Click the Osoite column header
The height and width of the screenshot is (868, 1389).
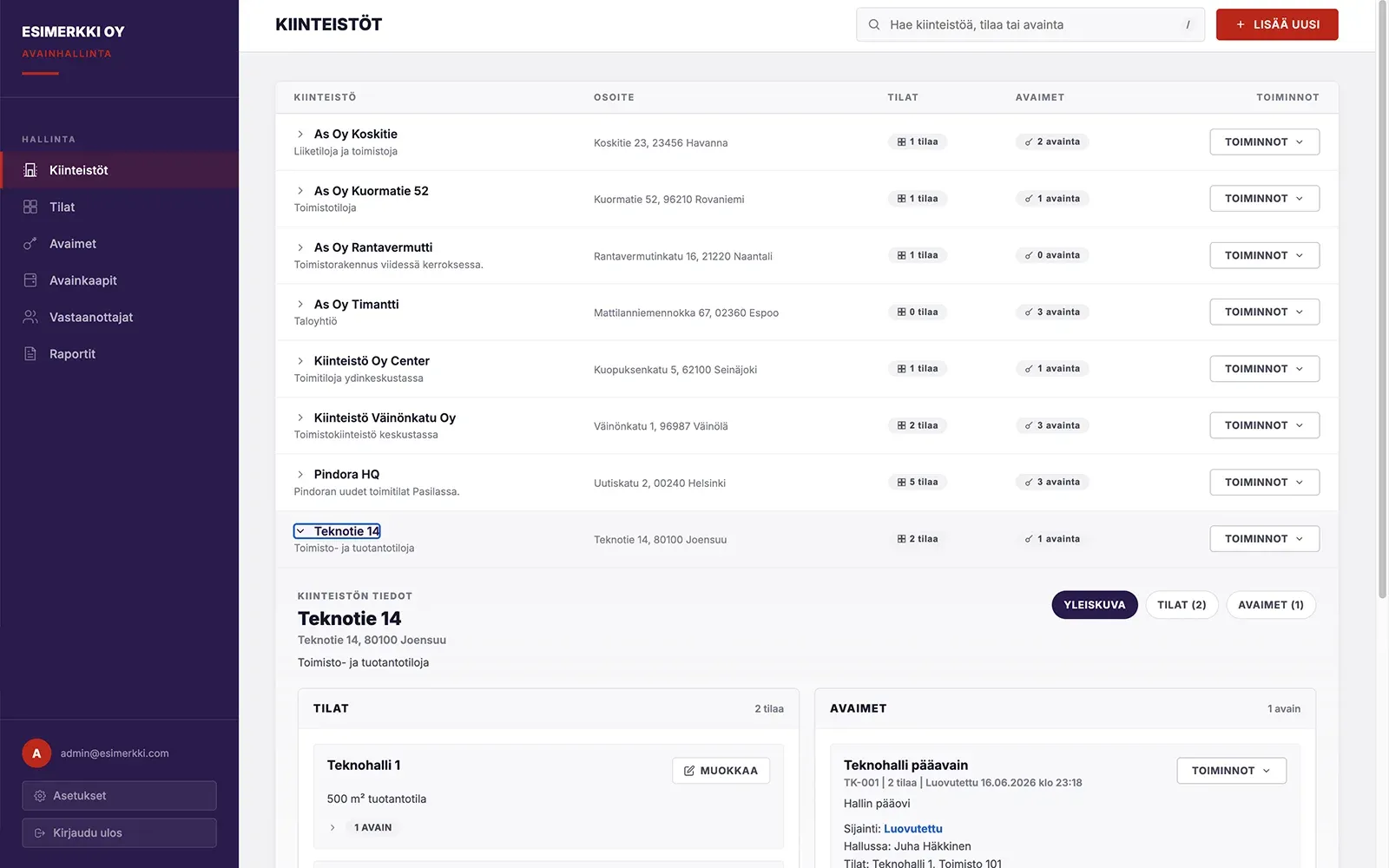pos(614,97)
